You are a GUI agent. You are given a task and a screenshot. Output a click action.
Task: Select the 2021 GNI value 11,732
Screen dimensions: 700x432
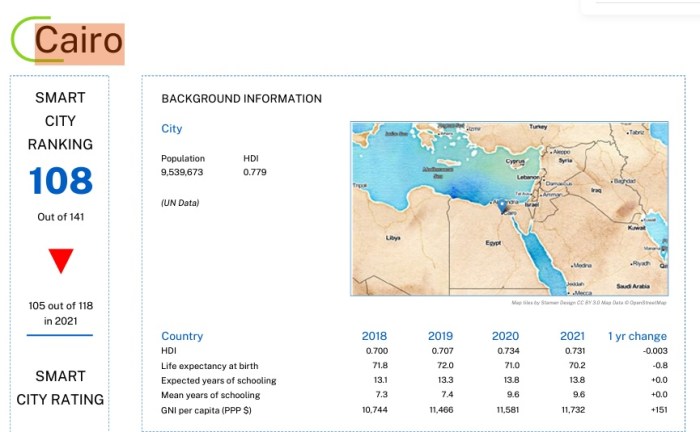(573, 410)
